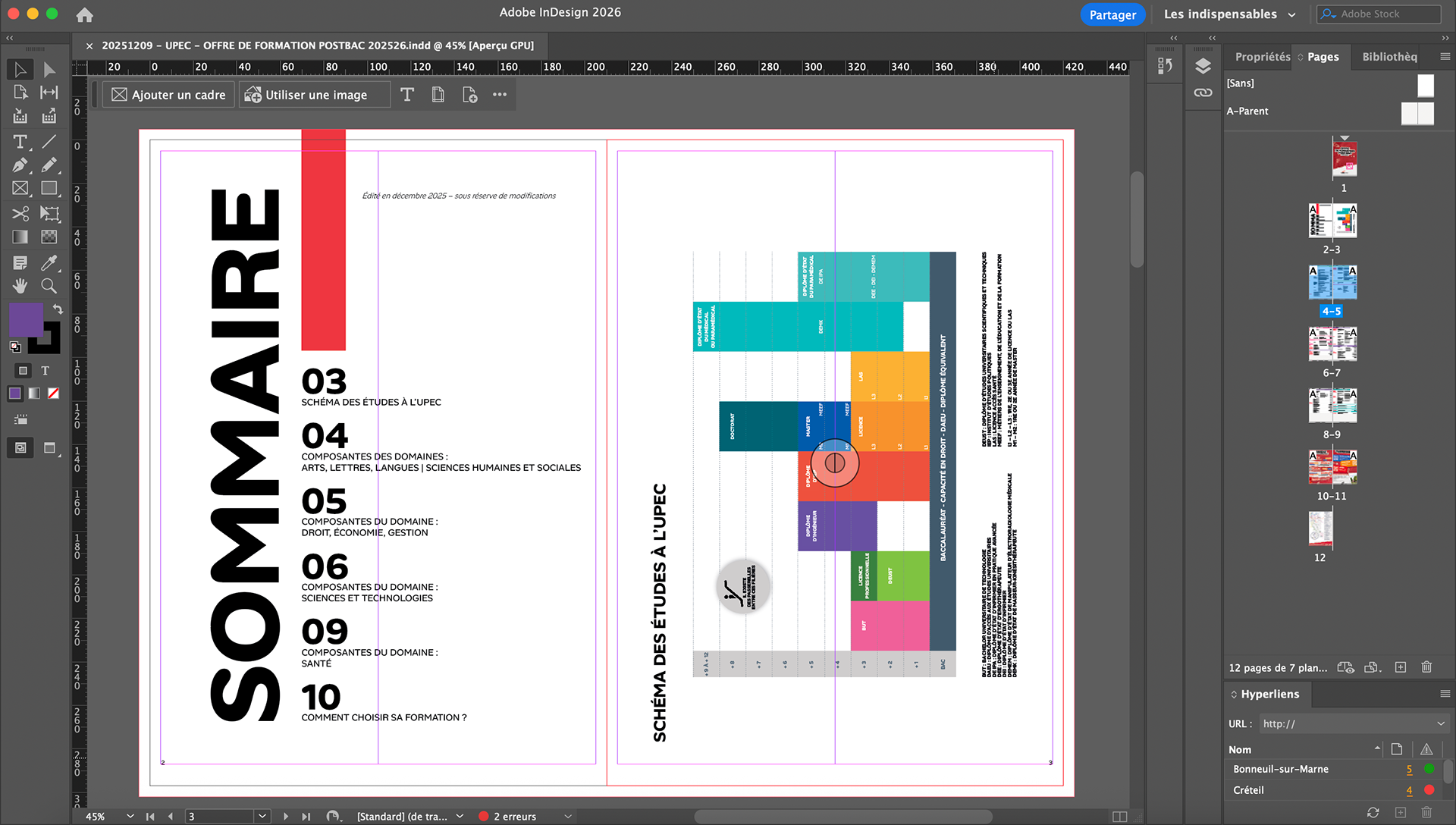
Task: Select the Pen tool
Action: click(x=20, y=165)
